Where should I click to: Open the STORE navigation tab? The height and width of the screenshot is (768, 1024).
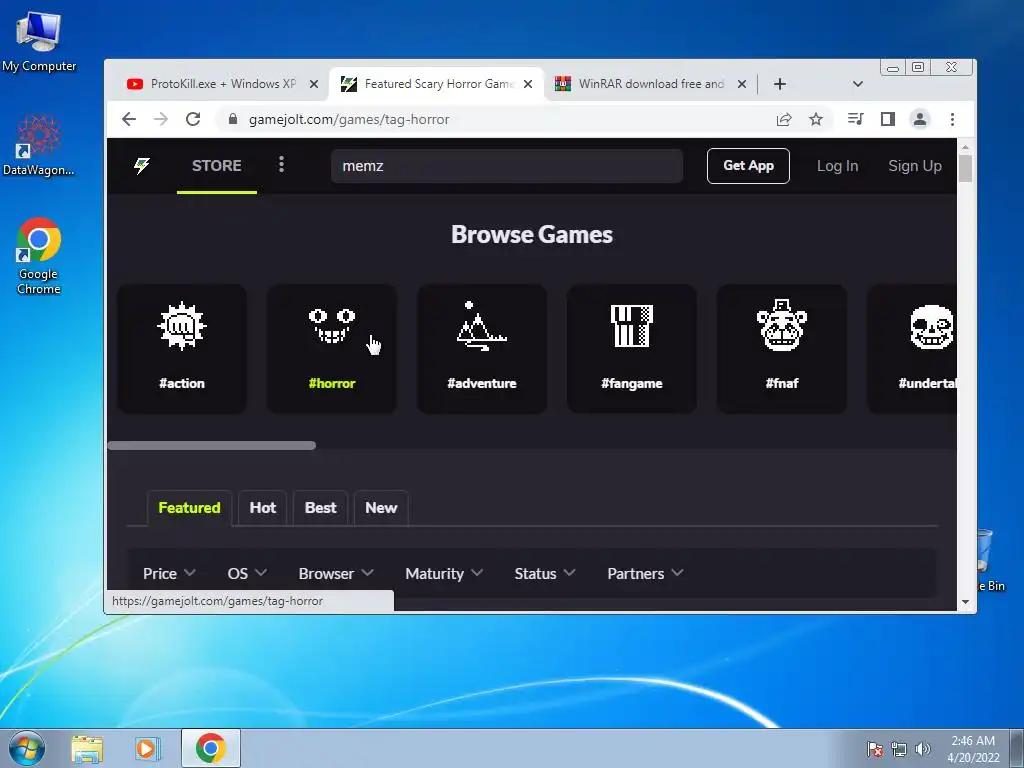(x=217, y=166)
